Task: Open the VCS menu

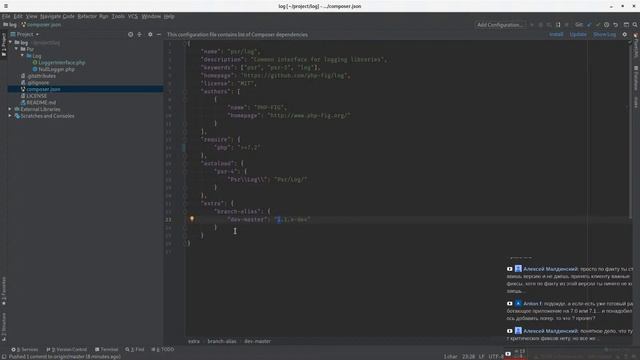Action: (133, 16)
